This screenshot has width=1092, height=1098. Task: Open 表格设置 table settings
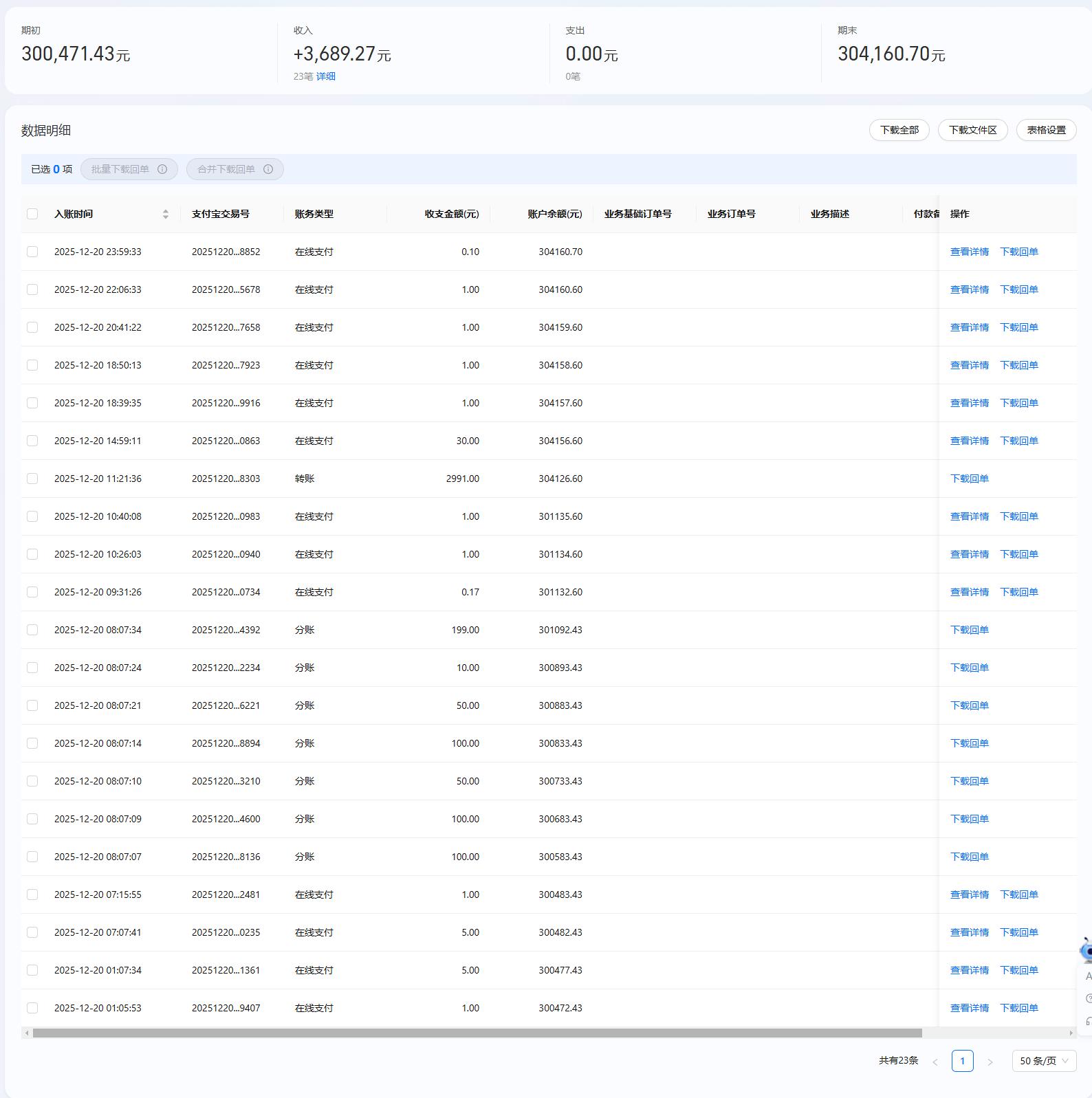1046,130
